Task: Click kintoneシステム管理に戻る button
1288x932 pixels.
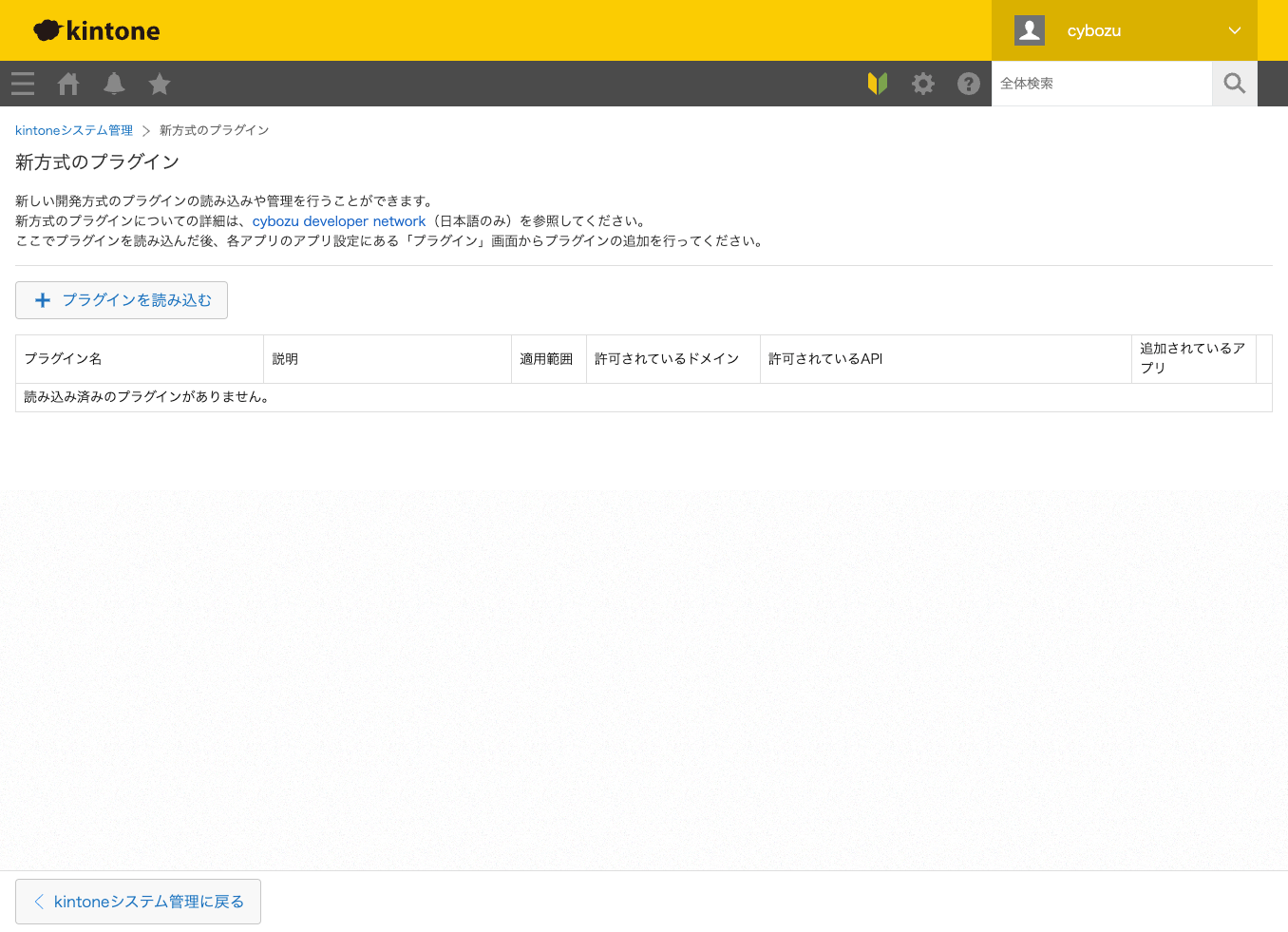Action: pyautogui.click(x=138, y=902)
